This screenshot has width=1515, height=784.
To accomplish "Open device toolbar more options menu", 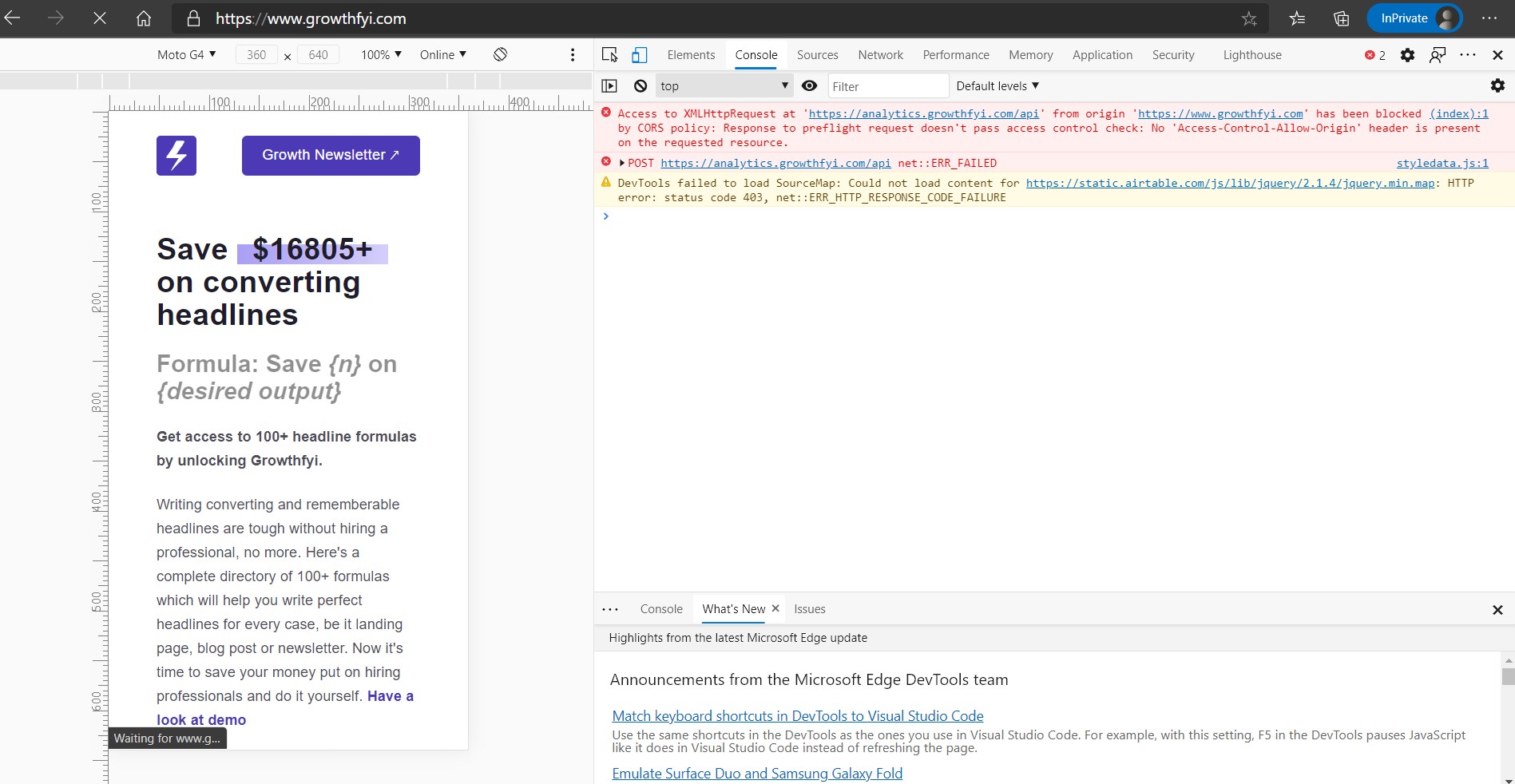I will (x=572, y=54).
